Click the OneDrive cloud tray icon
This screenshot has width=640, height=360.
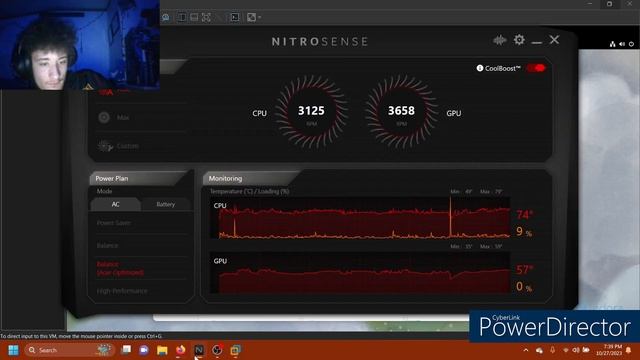(x=539, y=350)
